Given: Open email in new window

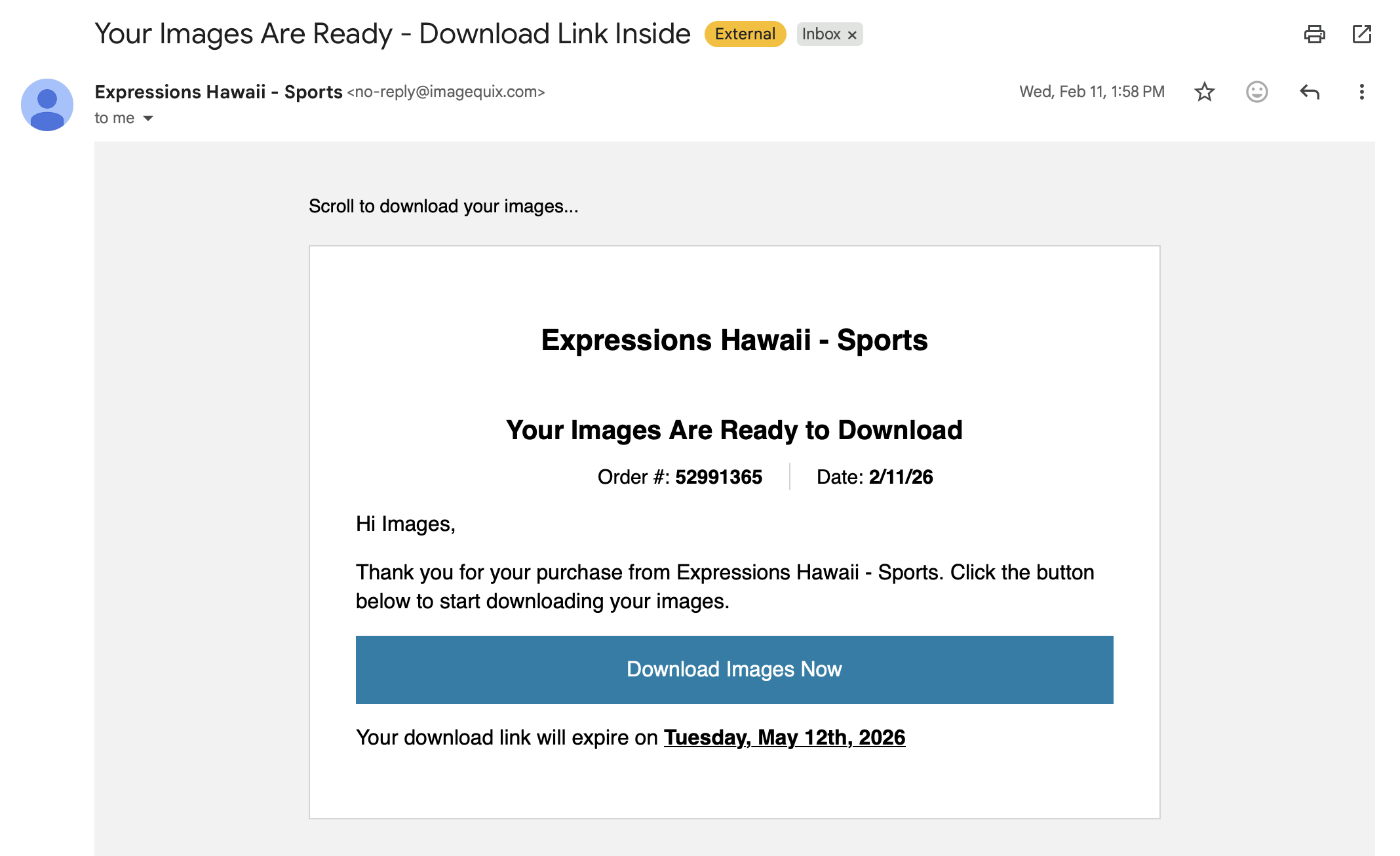Looking at the screenshot, I should (x=1361, y=34).
